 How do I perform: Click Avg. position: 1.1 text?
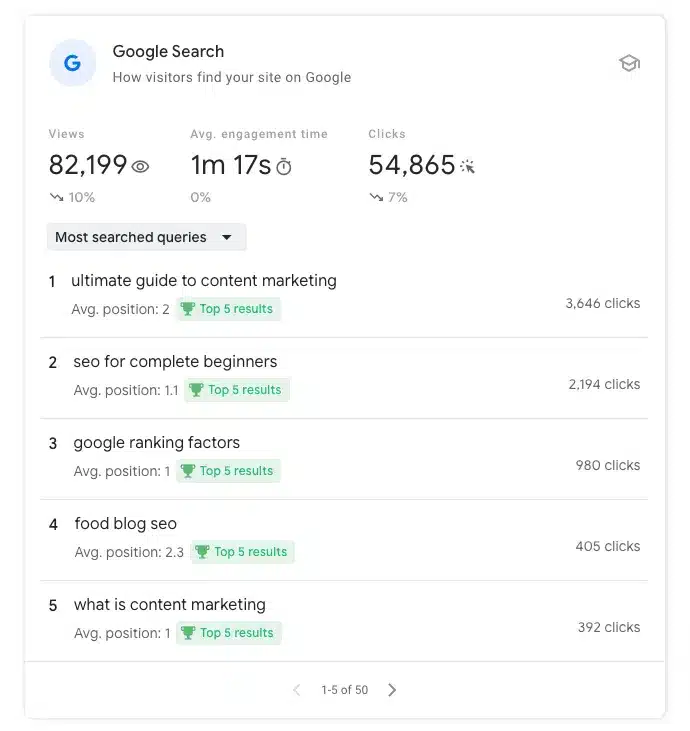[x=126, y=390]
